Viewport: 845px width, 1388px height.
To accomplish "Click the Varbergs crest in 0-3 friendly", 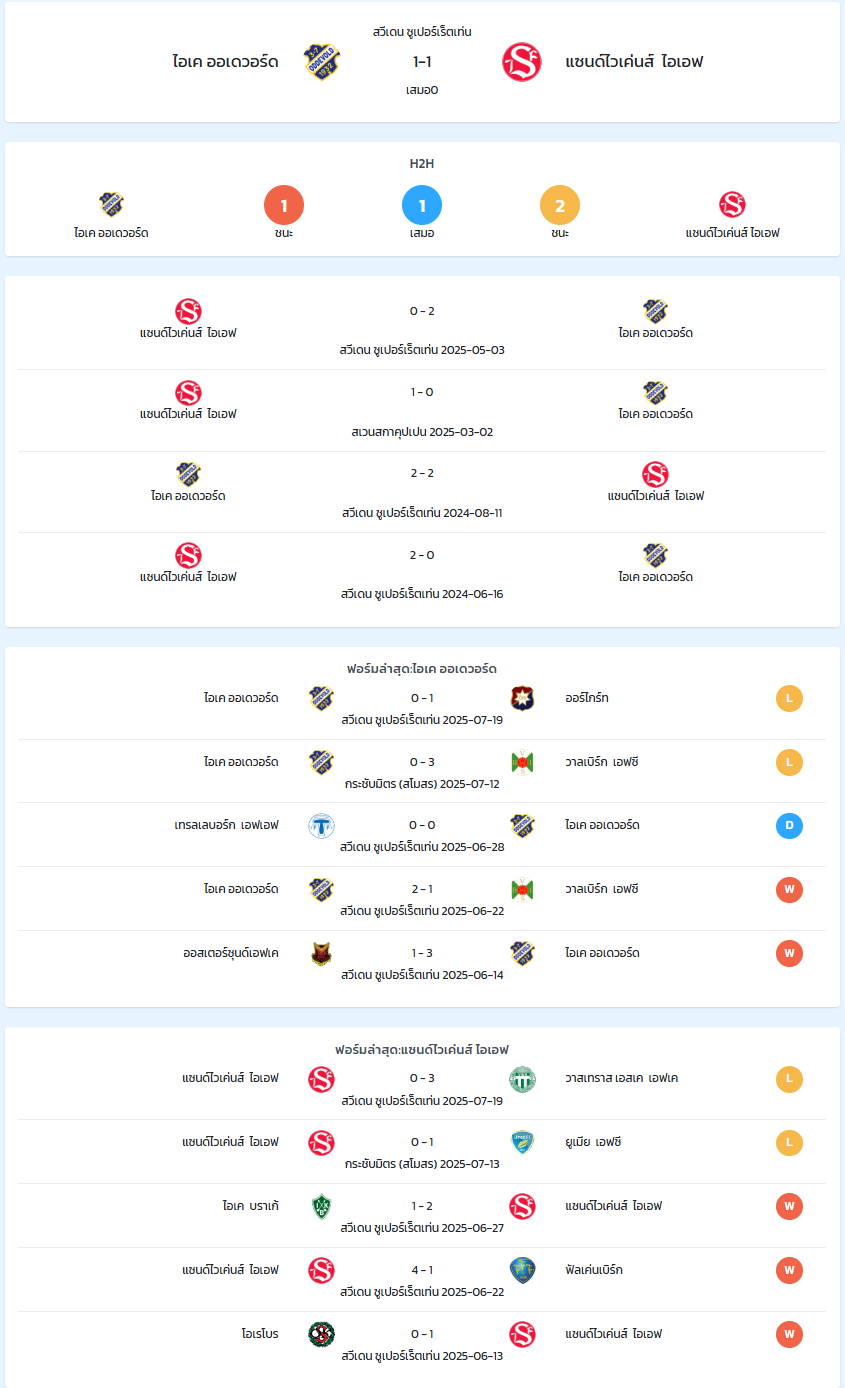I will [x=522, y=762].
